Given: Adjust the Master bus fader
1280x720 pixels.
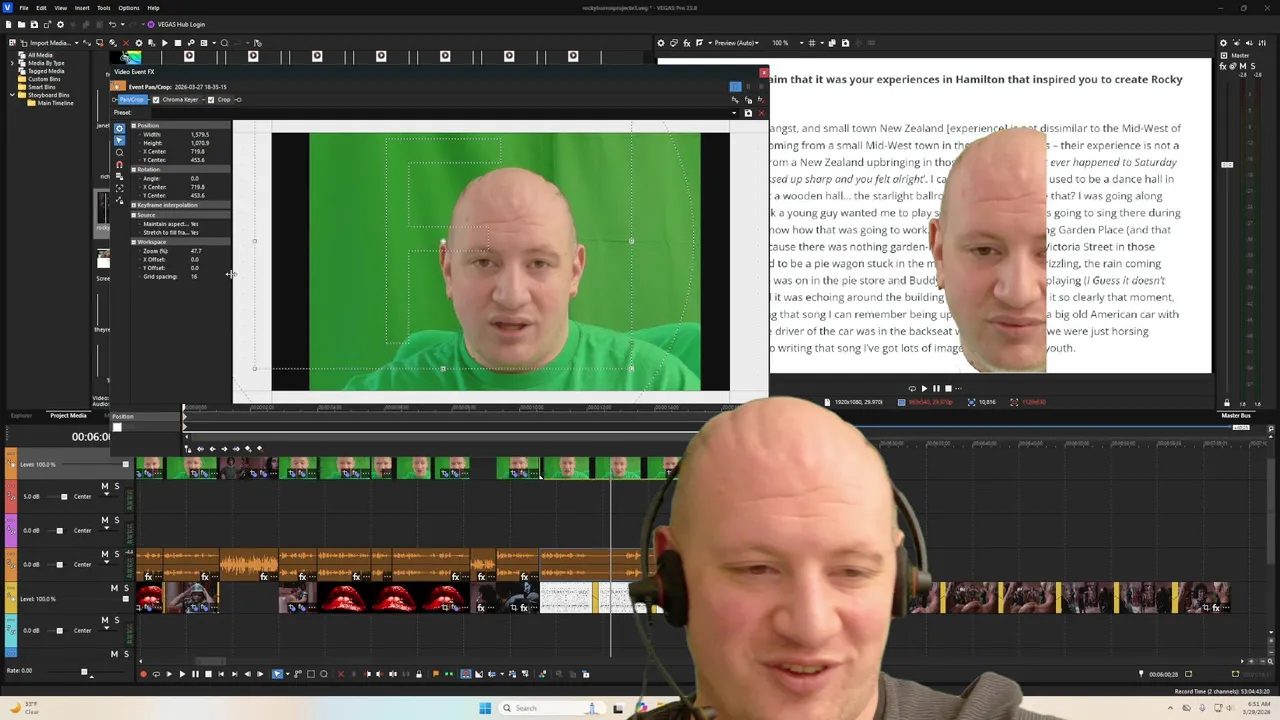Looking at the screenshot, I should 1227,165.
